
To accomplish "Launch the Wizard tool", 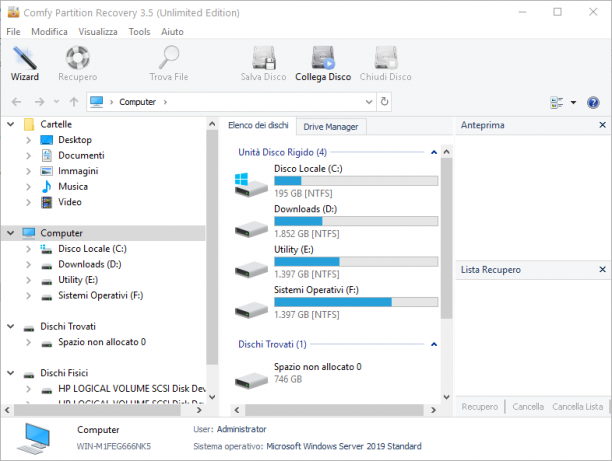I will 25,63.
